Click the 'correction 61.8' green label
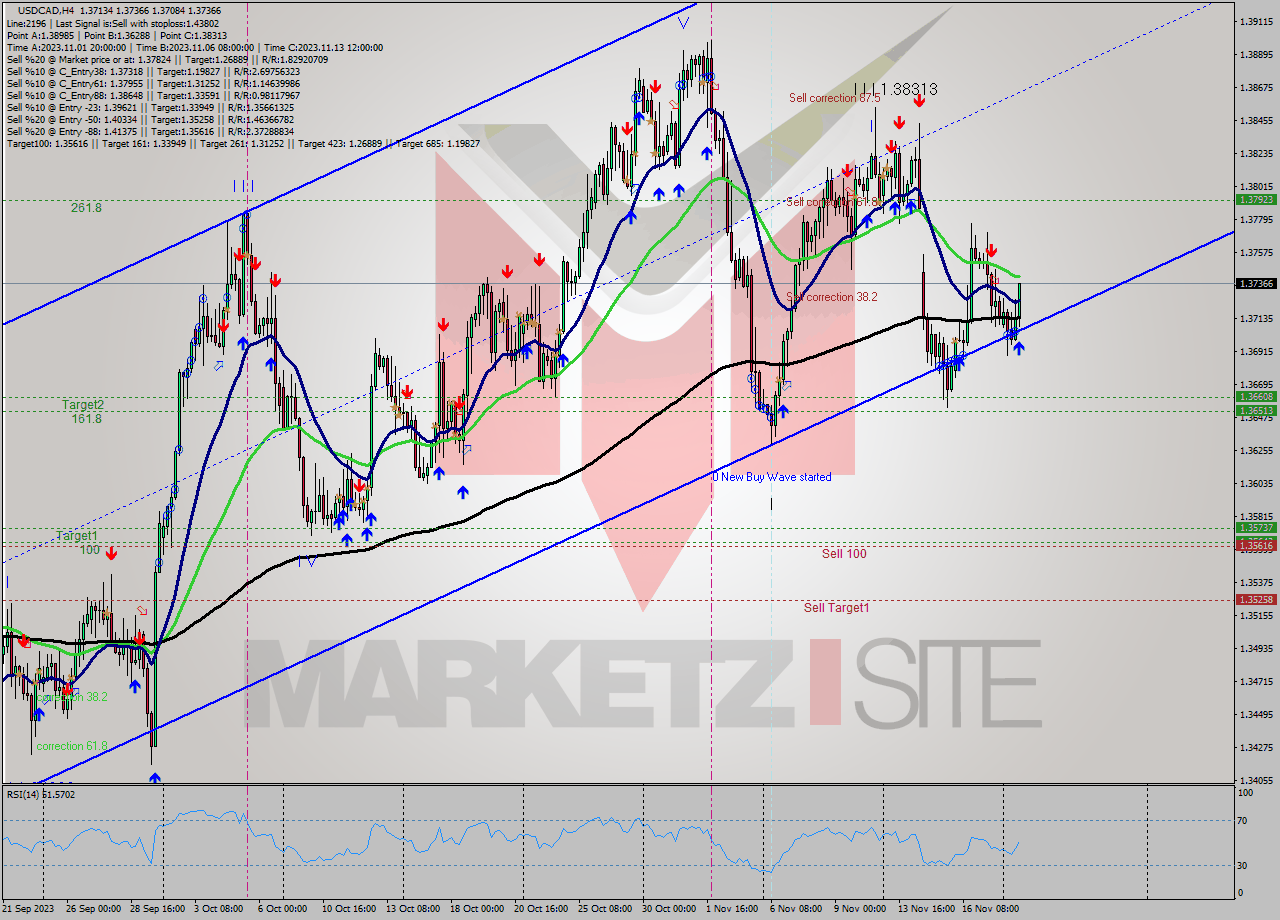The height and width of the screenshot is (920, 1280). [x=71, y=746]
